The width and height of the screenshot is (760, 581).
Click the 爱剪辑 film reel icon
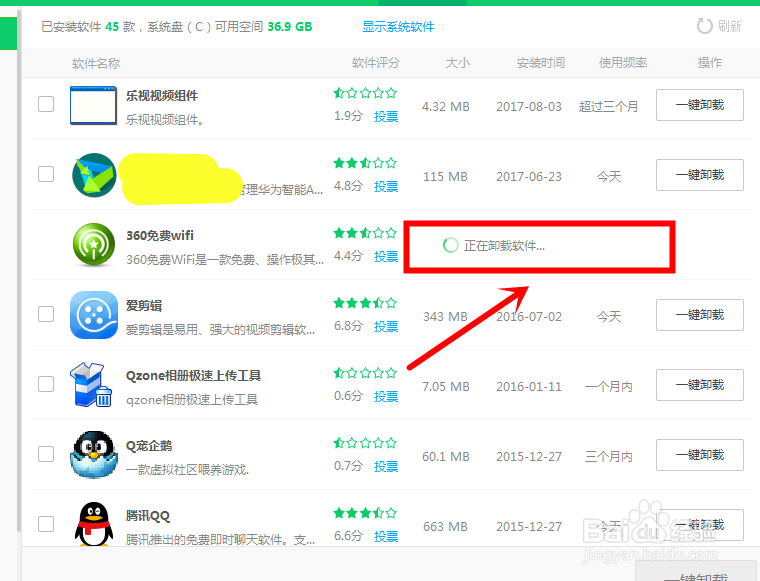[94, 315]
